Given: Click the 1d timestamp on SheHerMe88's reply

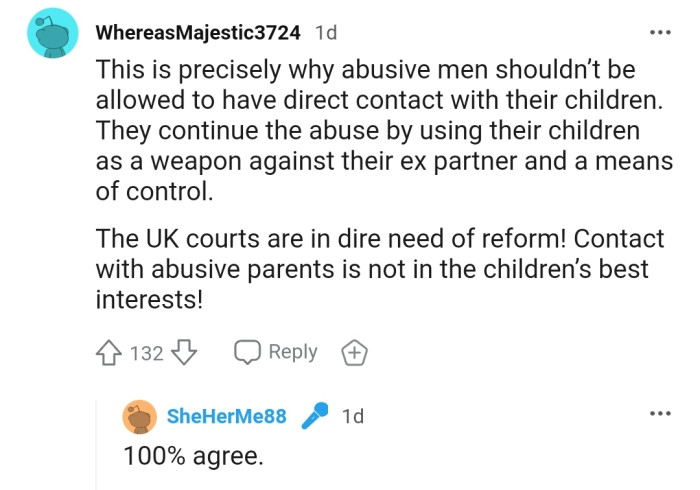Looking at the screenshot, I should [353, 416].
